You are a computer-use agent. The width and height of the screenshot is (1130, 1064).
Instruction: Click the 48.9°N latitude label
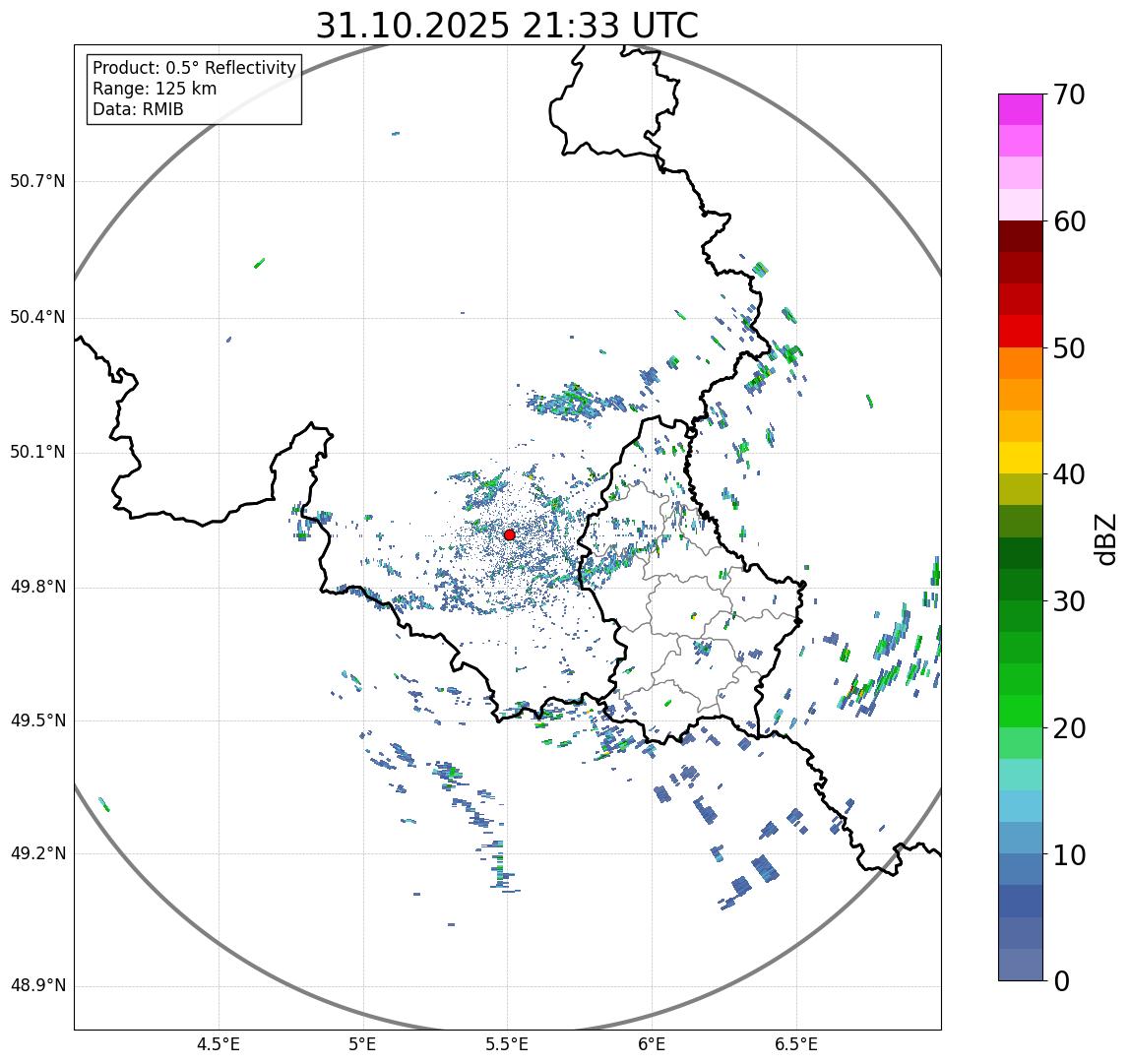(x=37, y=985)
